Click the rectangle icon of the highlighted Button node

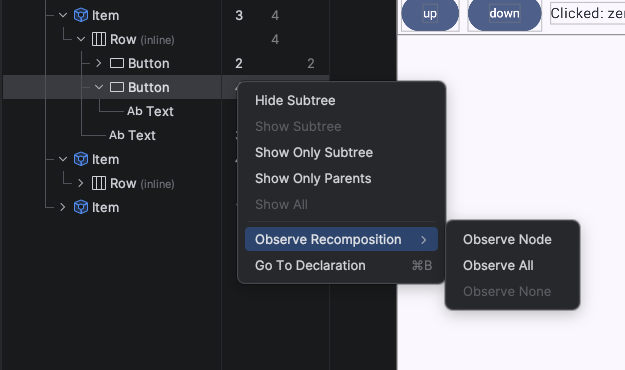(x=117, y=87)
